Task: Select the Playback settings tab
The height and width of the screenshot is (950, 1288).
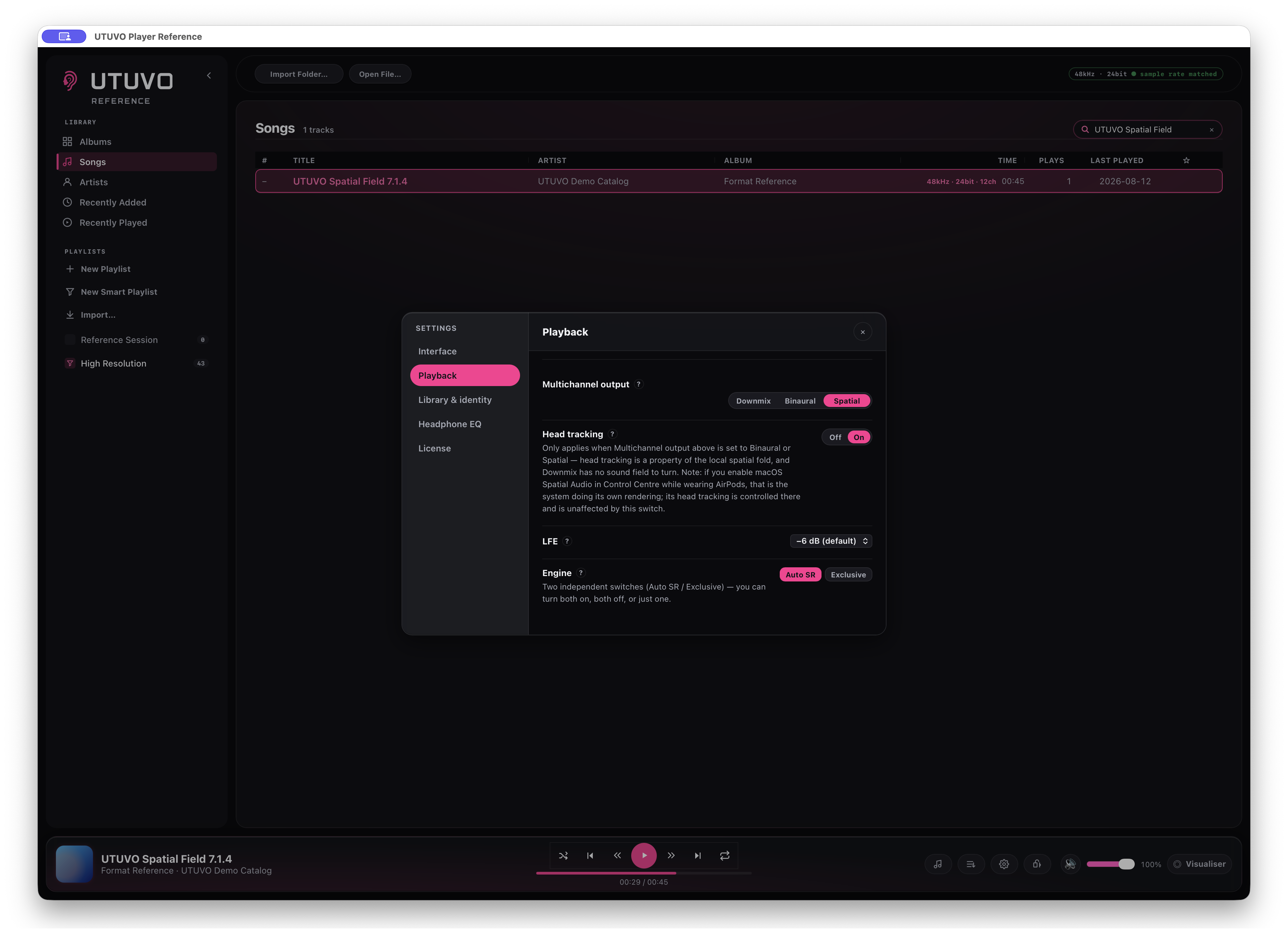Action: pyautogui.click(x=464, y=376)
